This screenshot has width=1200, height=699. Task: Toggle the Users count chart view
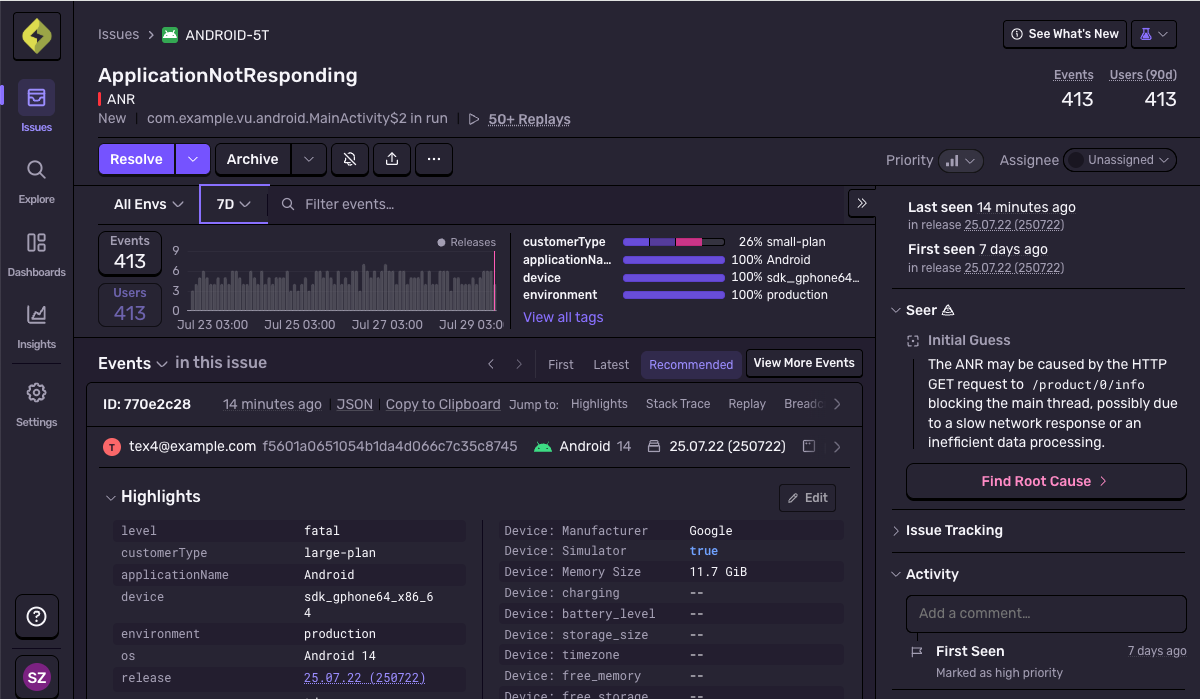(x=130, y=304)
